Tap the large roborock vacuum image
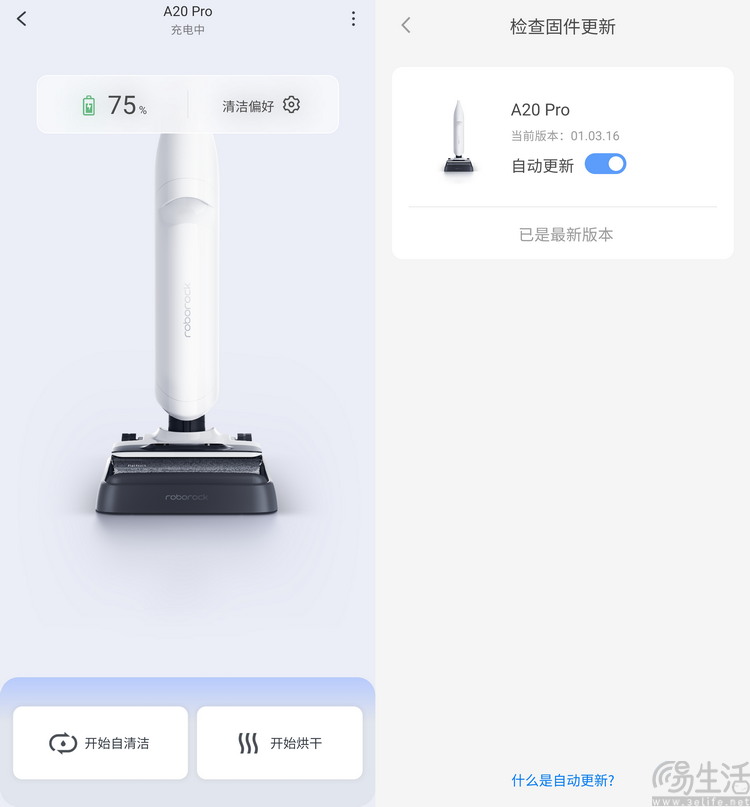750x807 pixels. [186, 324]
